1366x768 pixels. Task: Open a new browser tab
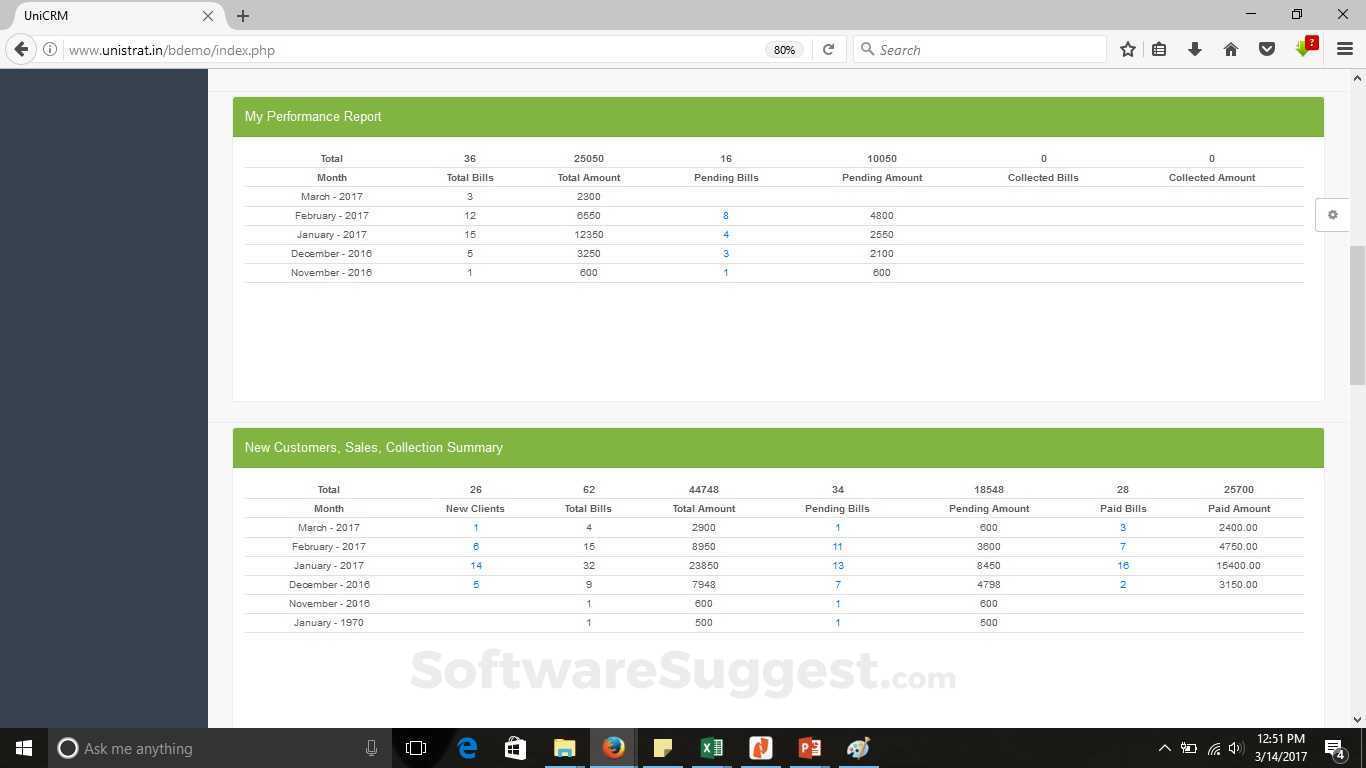243,15
